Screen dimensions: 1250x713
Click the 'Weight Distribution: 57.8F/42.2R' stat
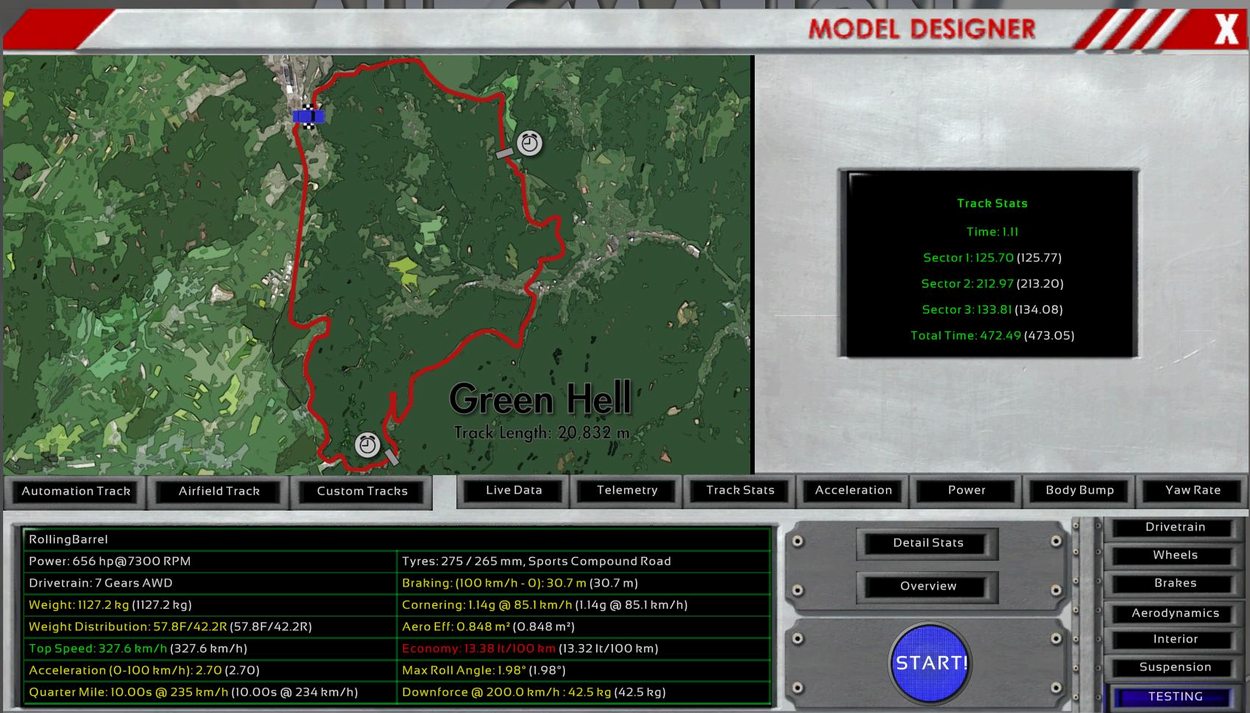pos(127,627)
